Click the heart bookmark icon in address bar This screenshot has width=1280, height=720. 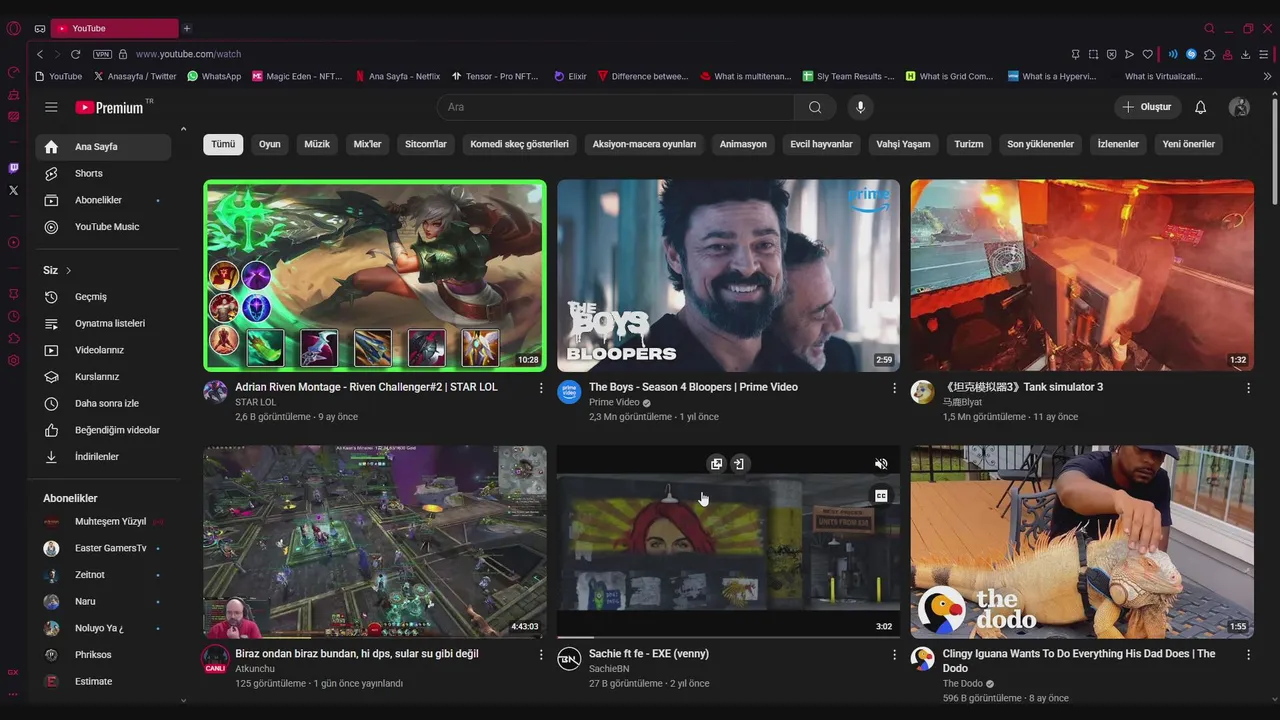pos(1148,54)
